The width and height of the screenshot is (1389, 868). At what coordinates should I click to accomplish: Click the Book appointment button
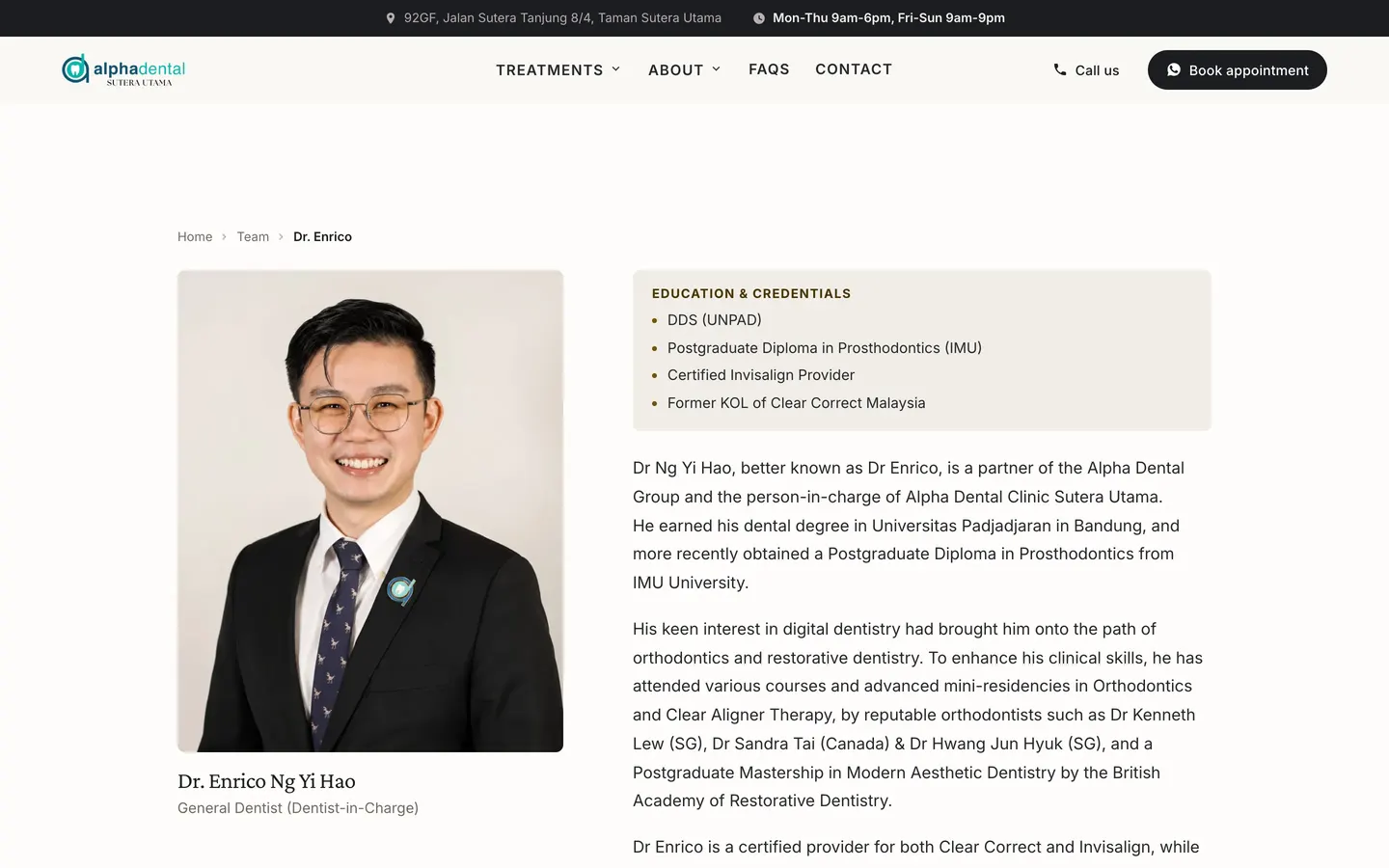point(1238,69)
